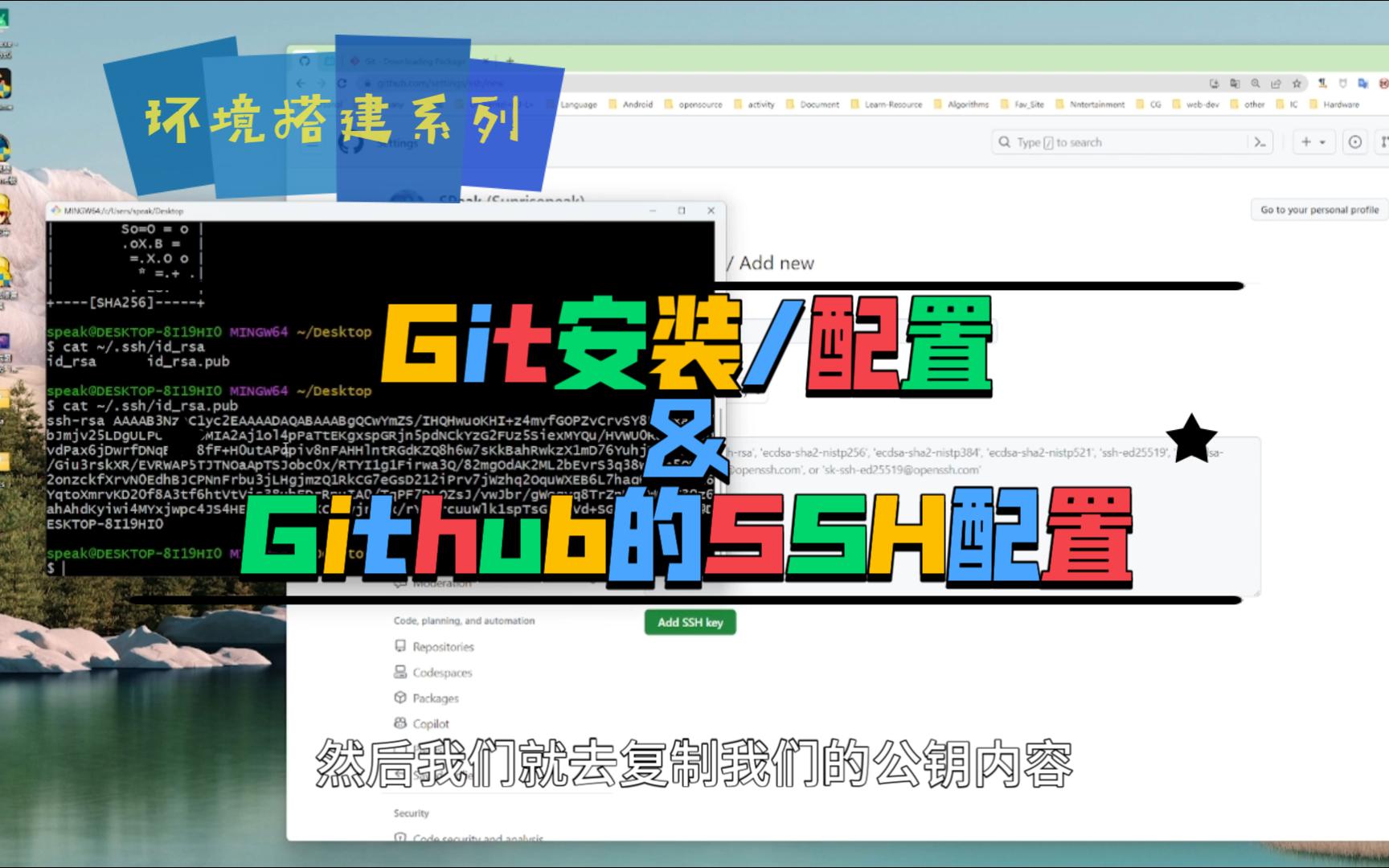
Task: Click the 'Security' sidebar section label
Action: pos(412,813)
